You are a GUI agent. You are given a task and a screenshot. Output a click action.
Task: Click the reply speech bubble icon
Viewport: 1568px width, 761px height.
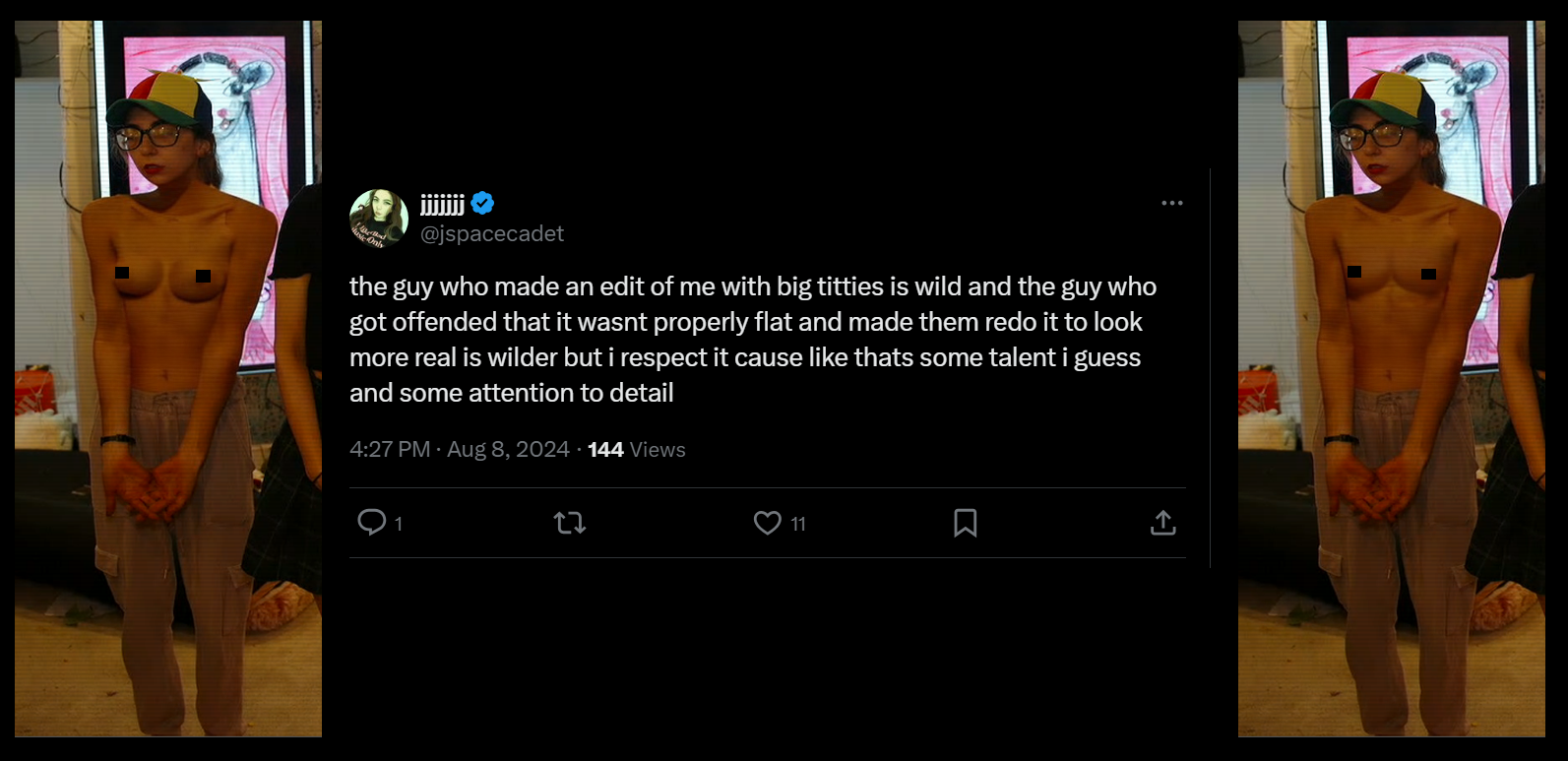coord(371,522)
